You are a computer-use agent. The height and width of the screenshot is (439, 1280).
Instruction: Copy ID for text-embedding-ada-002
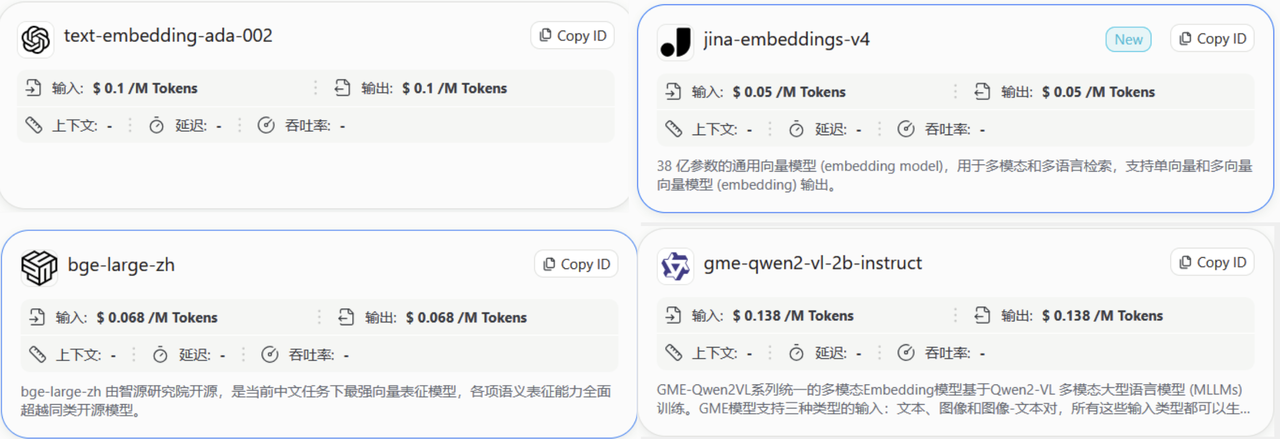pyautogui.click(x=573, y=36)
